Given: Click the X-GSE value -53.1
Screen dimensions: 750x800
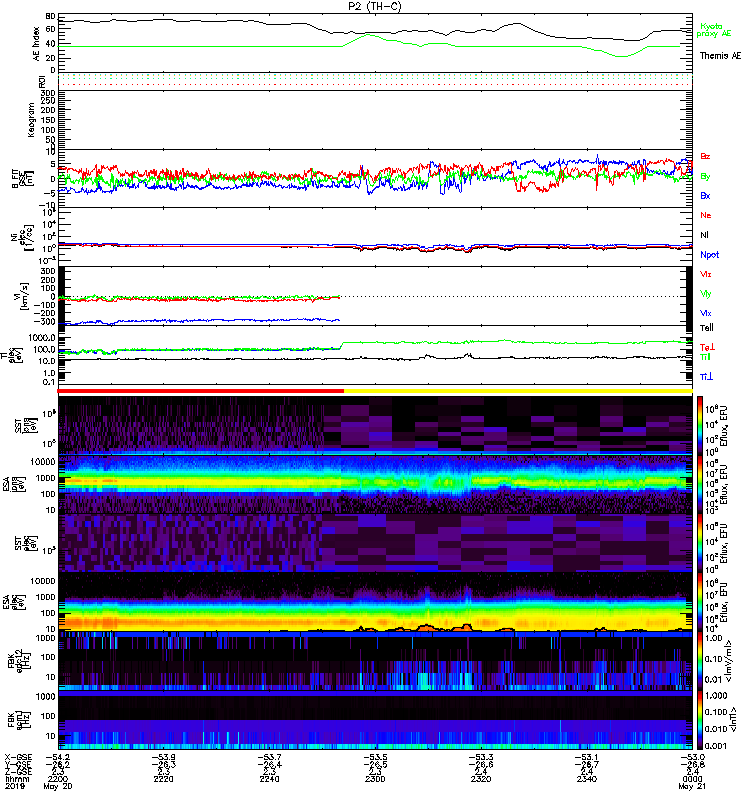Looking at the screenshot, I should tap(587, 757).
